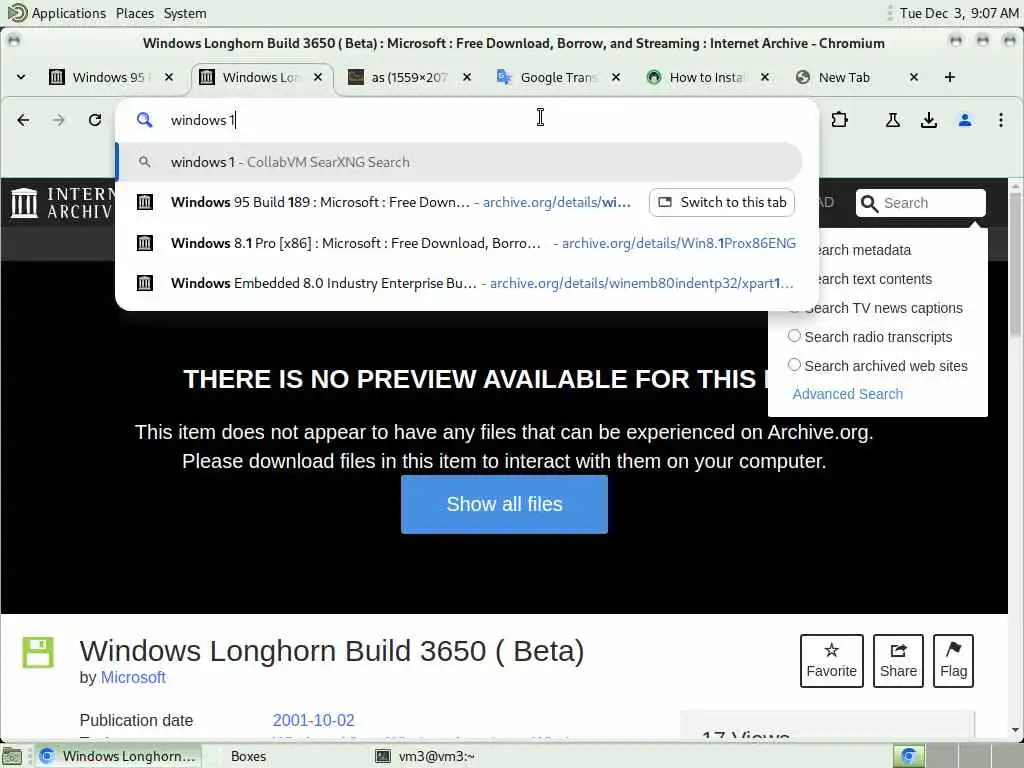Open Chrome Labs flask icon
Image resolution: width=1024 pixels, height=768 pixels.
[x=893, y=120]
